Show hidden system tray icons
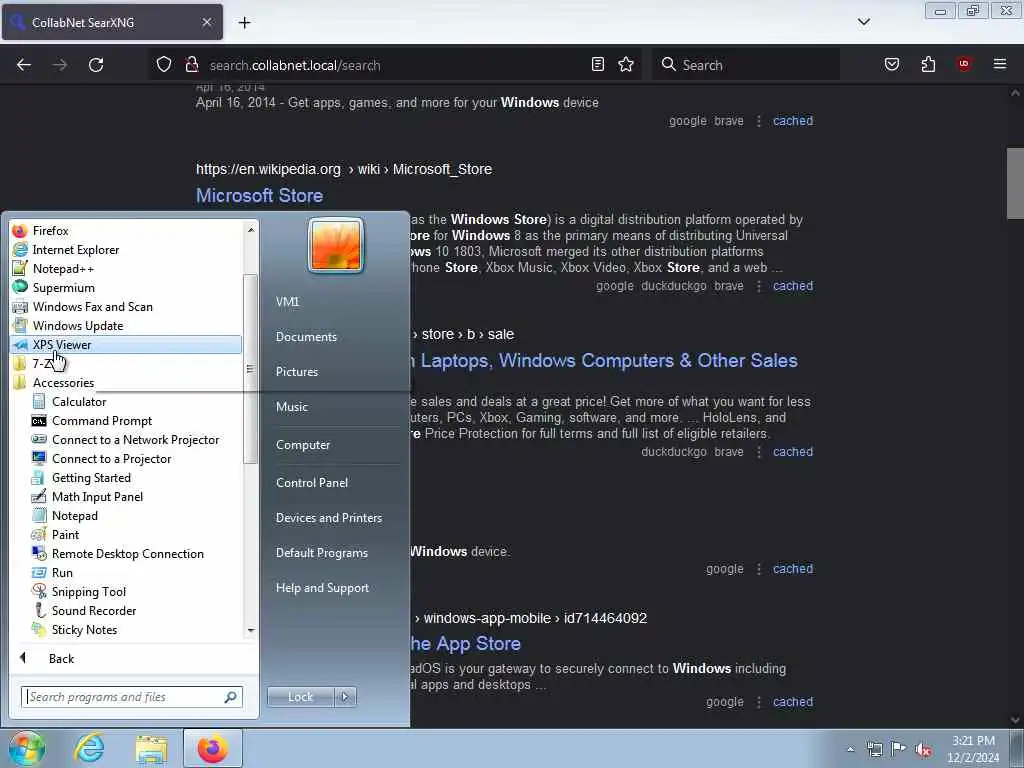Image resolution: width=1024 pixels, height=768 pixels. point(850,749)
